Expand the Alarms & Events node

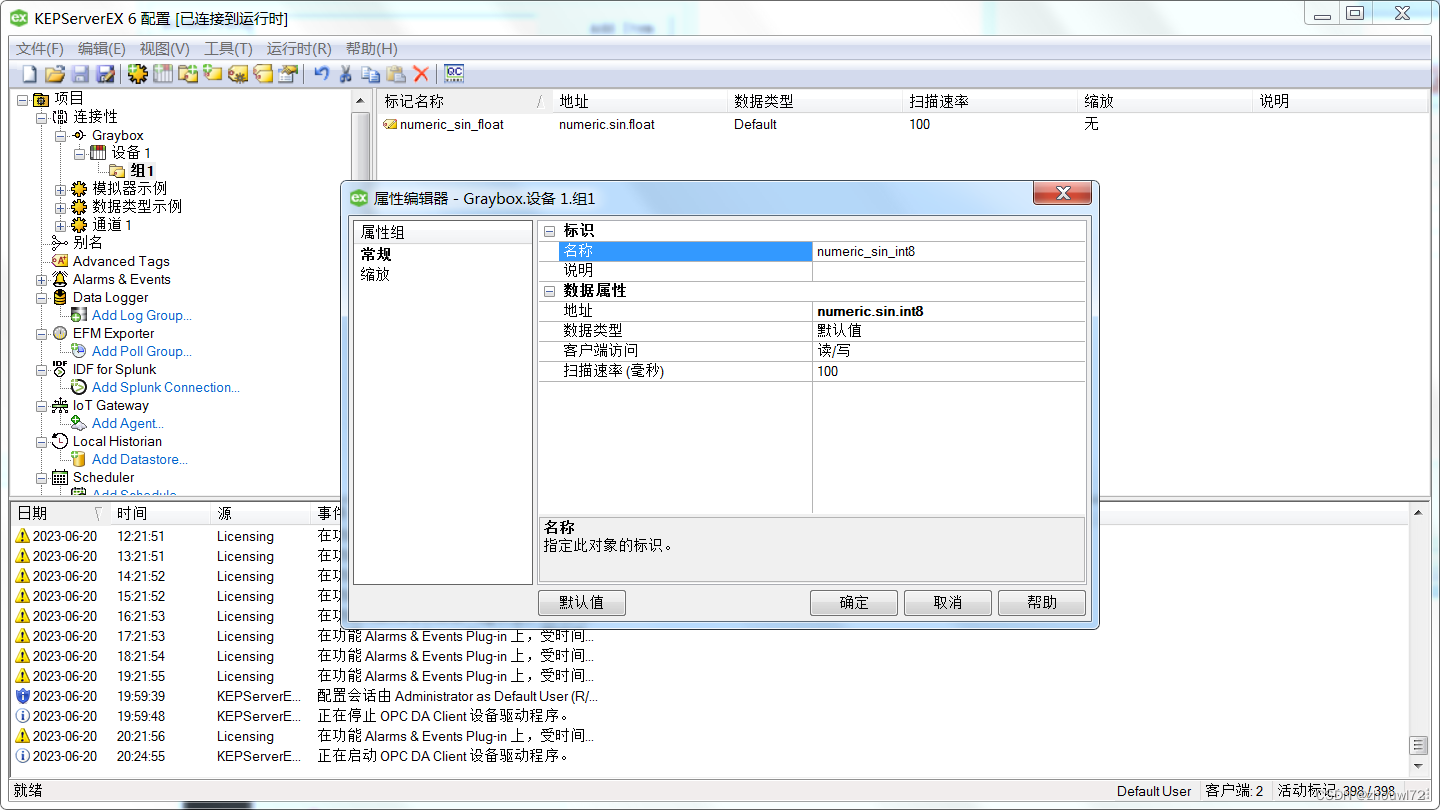click(41, 279)
